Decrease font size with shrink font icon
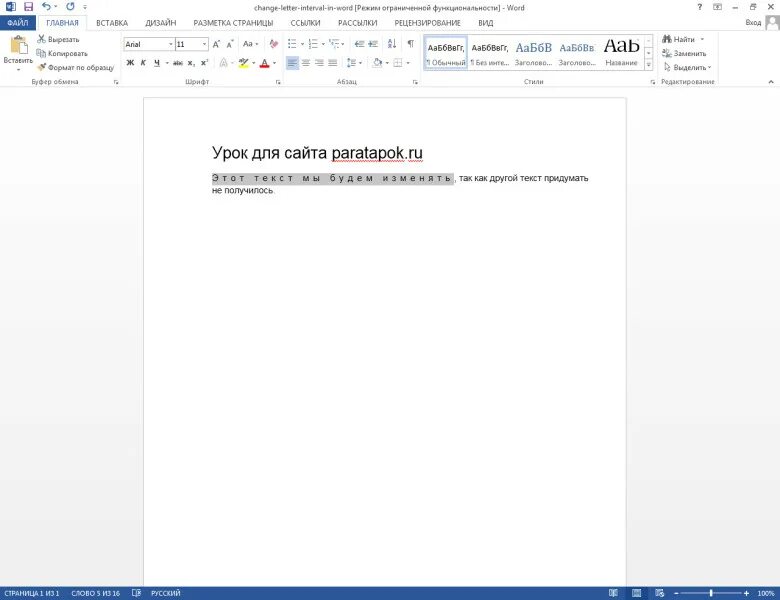This screenshot has height=600, width=780. pyautogui.click(x=229, y=44)
